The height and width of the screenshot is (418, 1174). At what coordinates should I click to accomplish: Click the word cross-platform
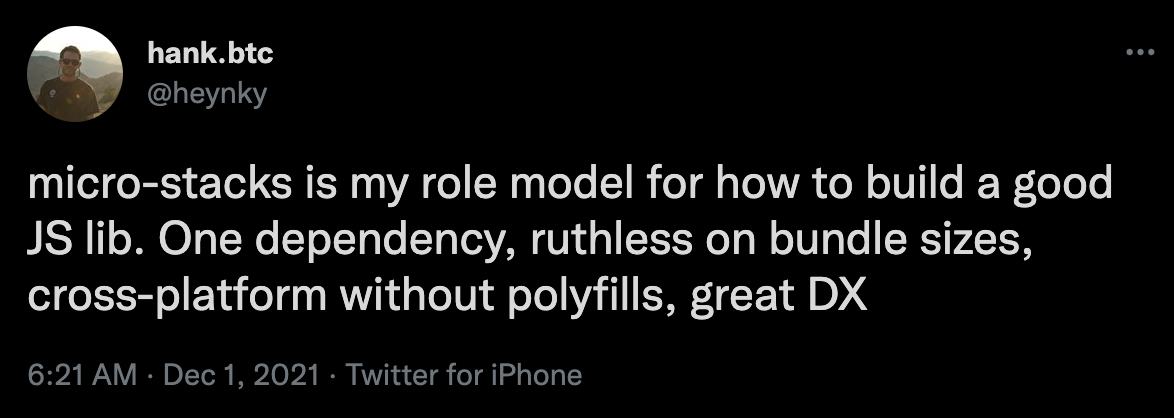(x=177, y=297)
